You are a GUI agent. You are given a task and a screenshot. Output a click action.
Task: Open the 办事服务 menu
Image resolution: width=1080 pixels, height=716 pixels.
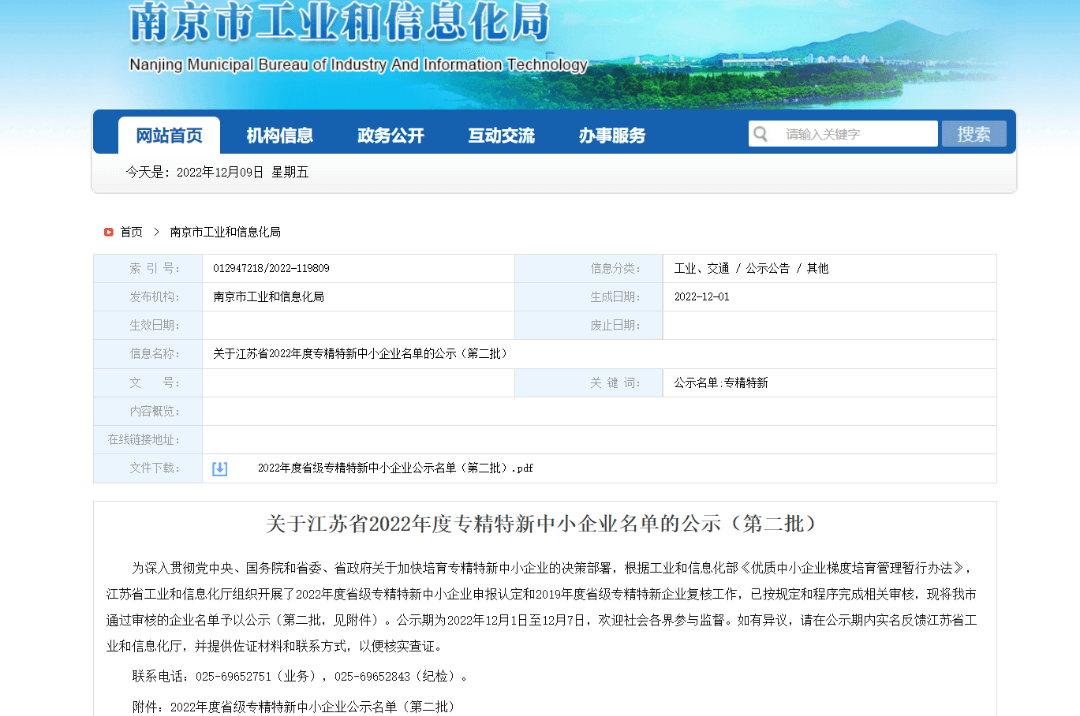(611, 132)
